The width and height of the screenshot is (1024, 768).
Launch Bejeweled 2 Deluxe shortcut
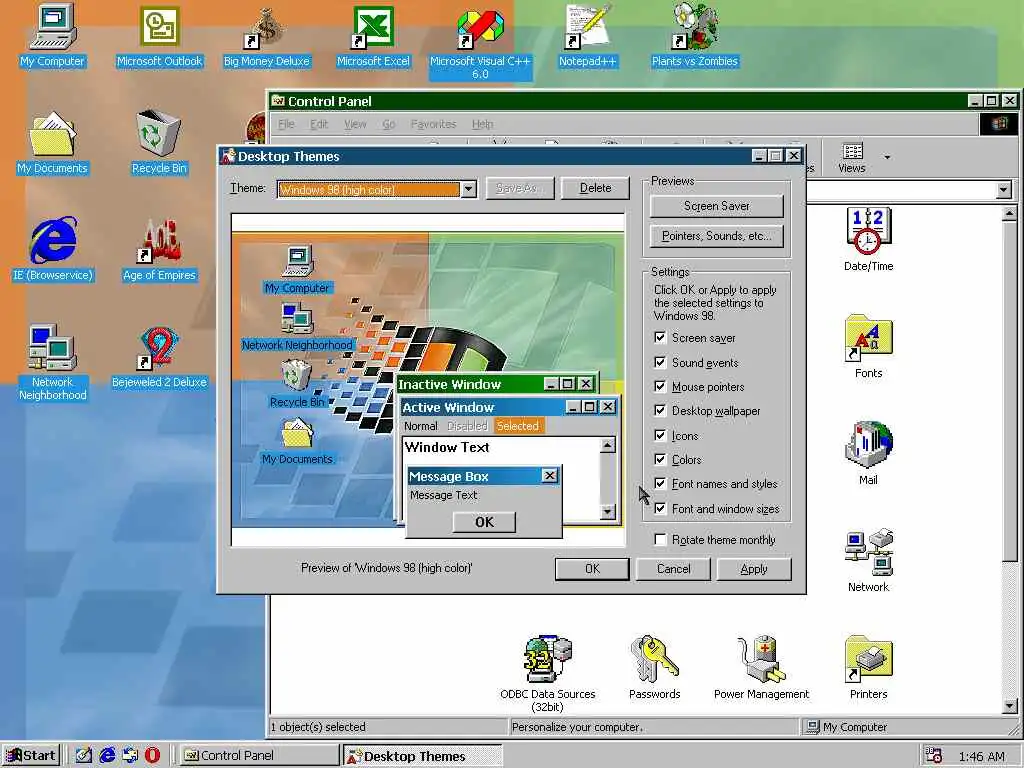(x=159, y=357)
